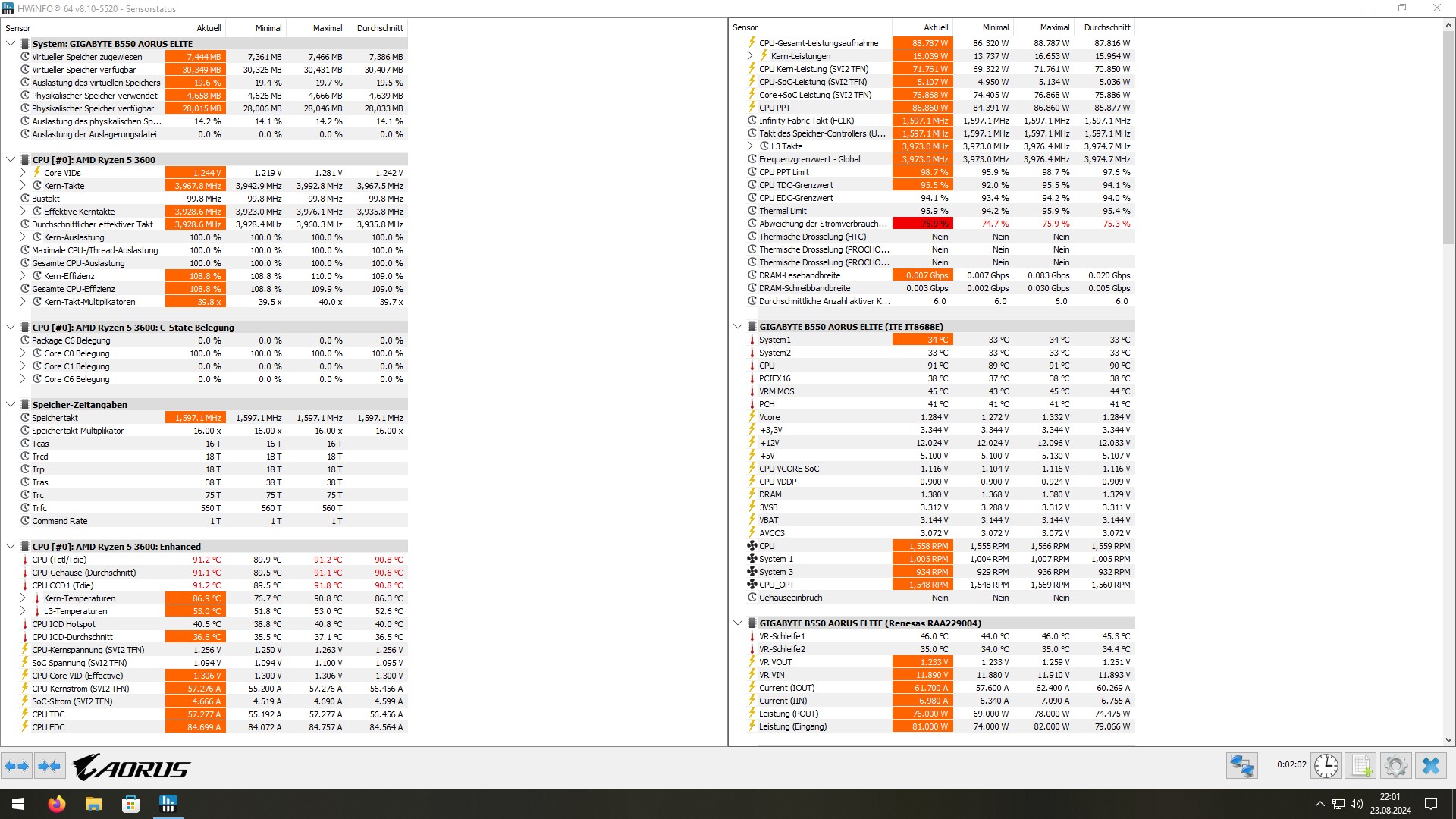Image resolution: width=1456 pixels, height=819 pixels.
Task: Click the expand columns arrows button
Action: coord(17,767)
